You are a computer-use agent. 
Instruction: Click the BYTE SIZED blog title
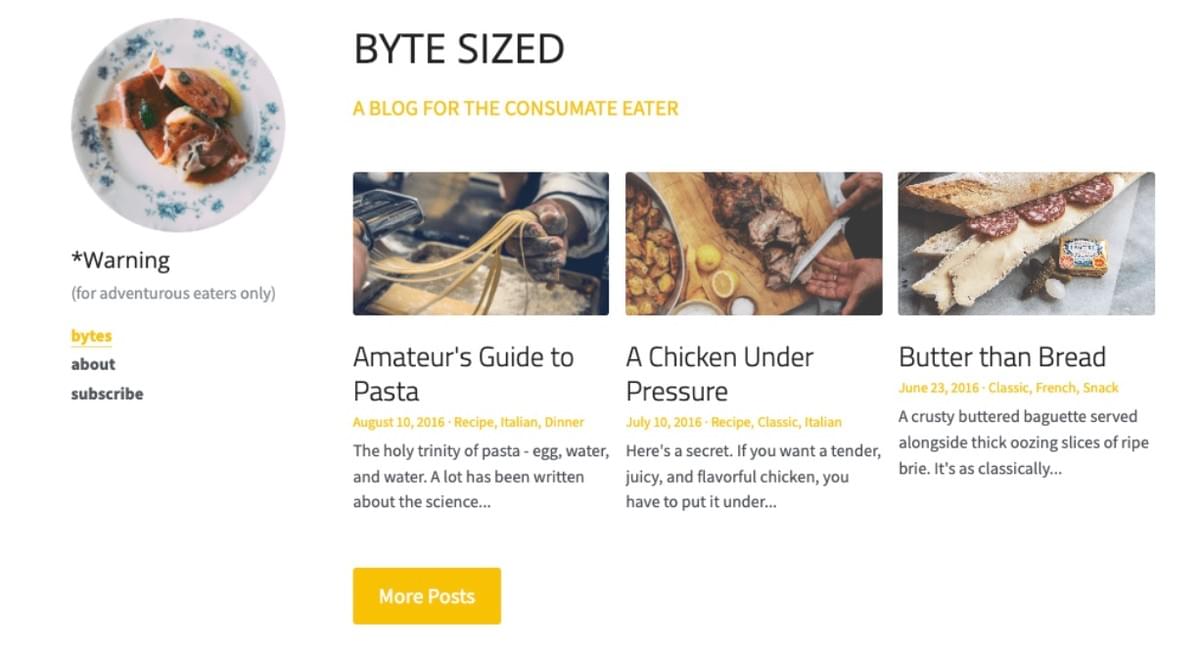tap(459, 49)
